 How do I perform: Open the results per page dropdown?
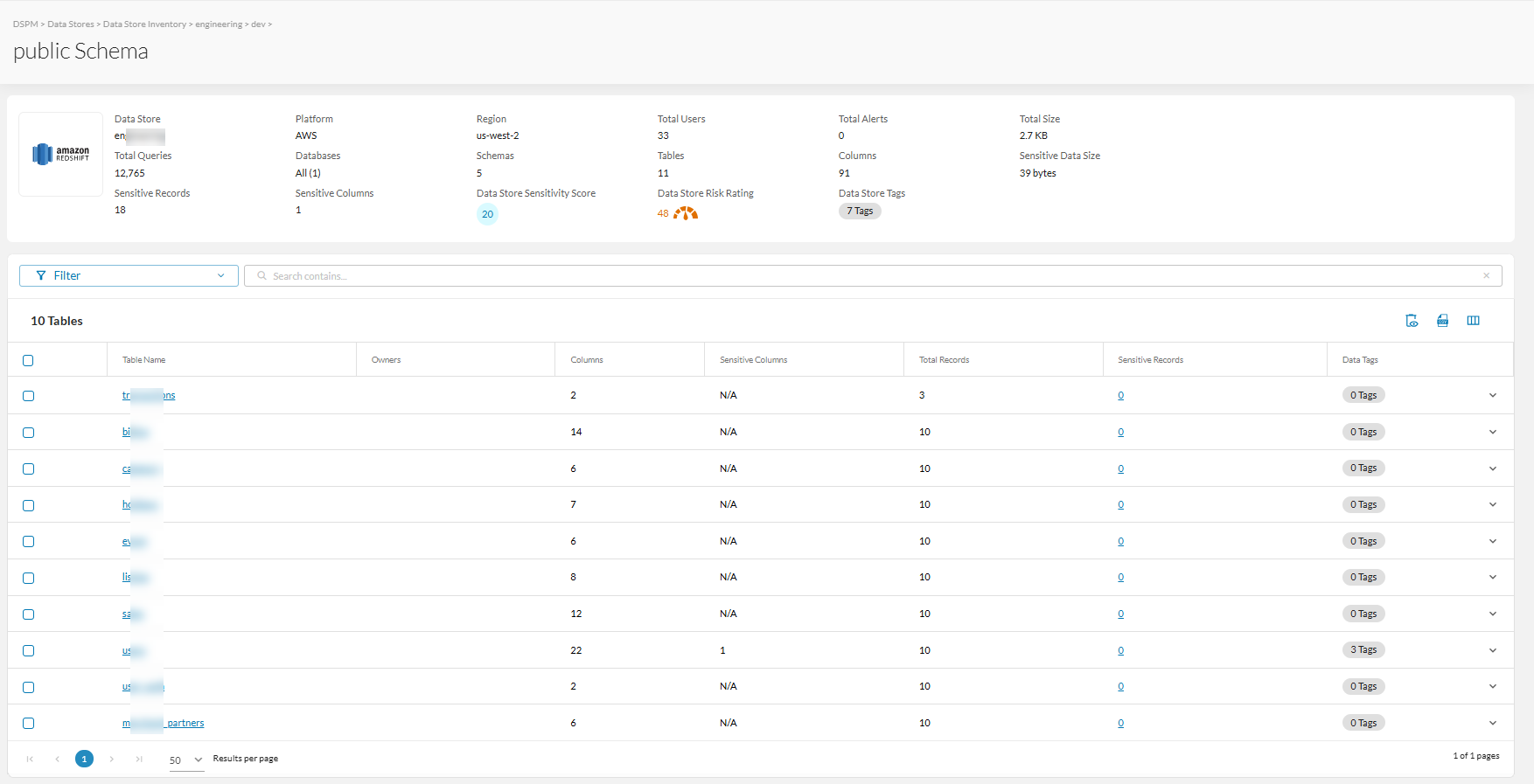tap(186, 760)
